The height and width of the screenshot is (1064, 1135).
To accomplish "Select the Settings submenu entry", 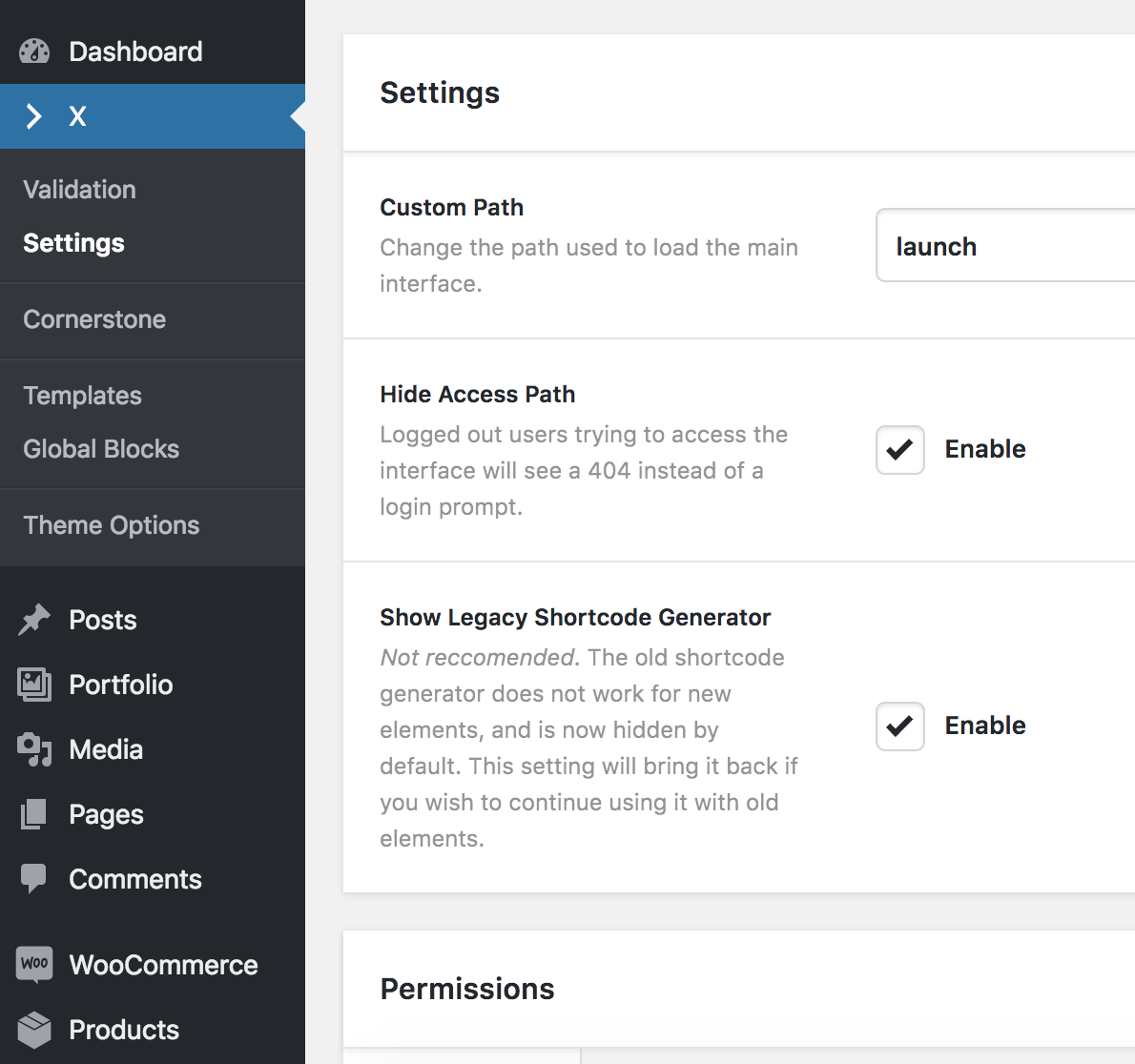I will [x=74, y=243].
